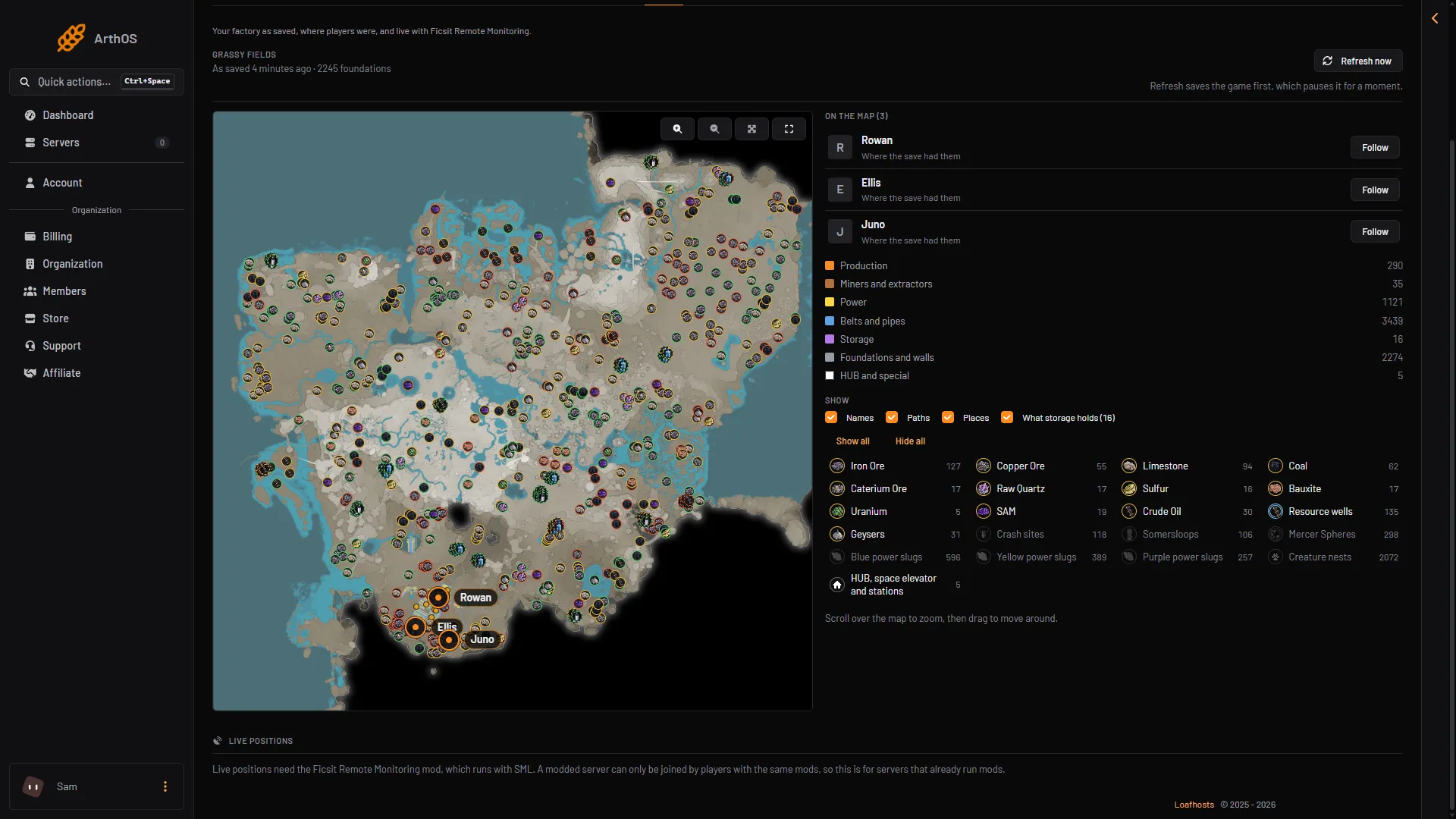
Task: Toggle the Limestone resource icon
Action: pyautogui.click(x=1129, y=466)
